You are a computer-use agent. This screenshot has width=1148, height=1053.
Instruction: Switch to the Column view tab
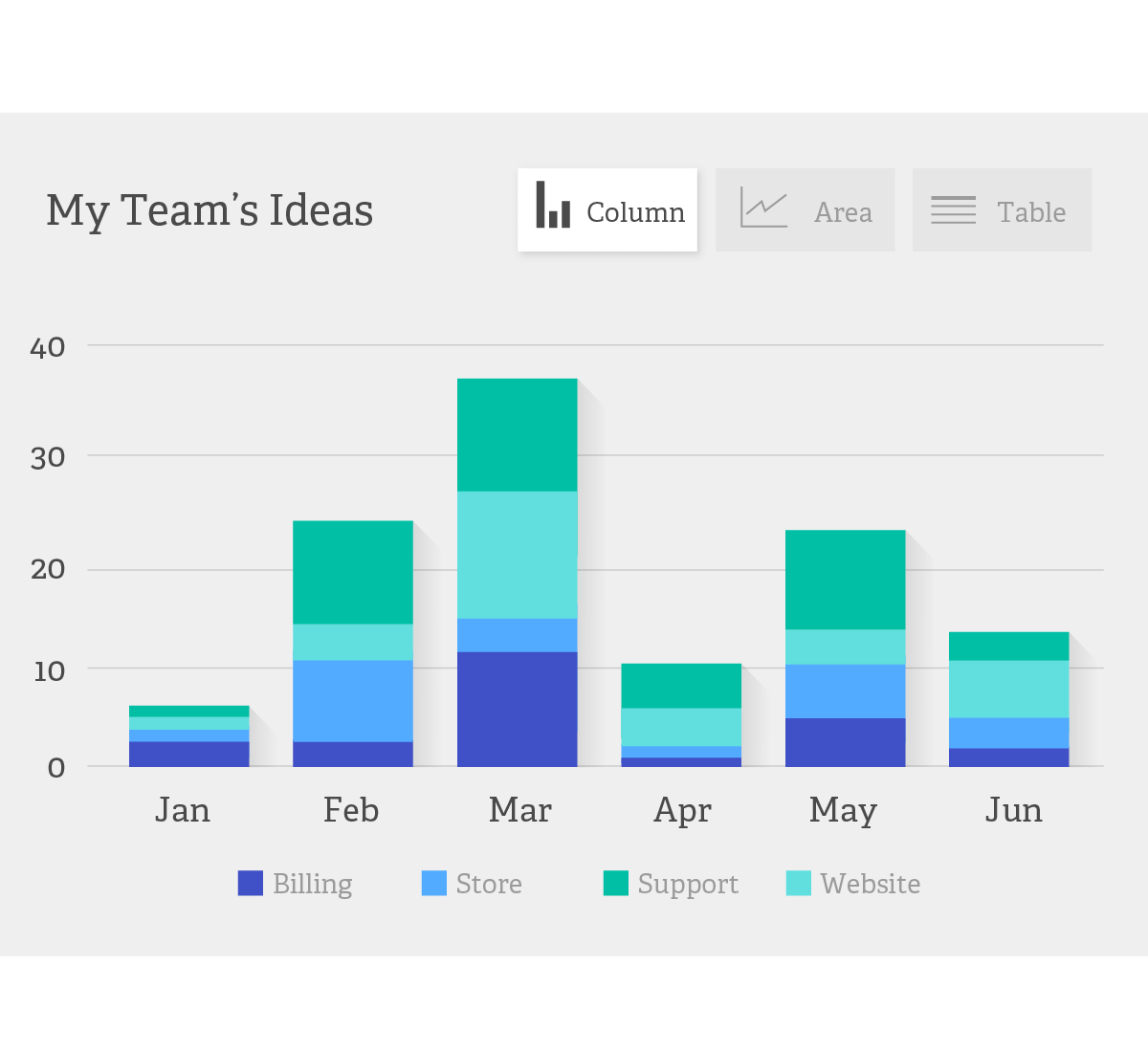(607, 210)
